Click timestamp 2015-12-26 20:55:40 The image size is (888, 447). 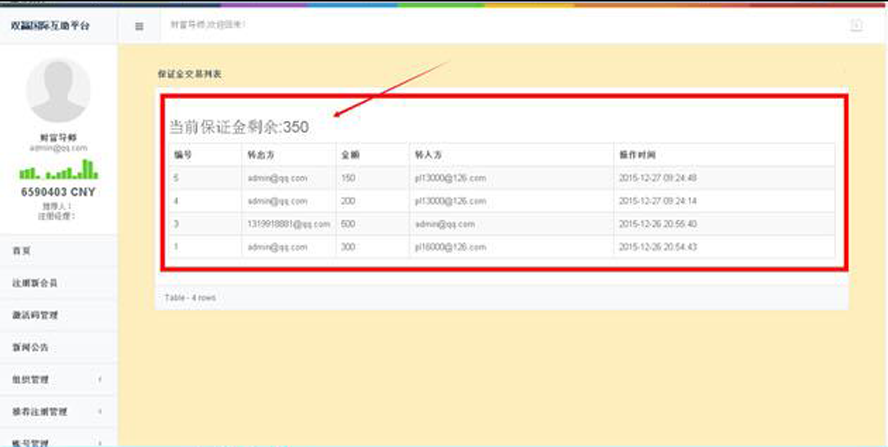(x=658, y=224)
